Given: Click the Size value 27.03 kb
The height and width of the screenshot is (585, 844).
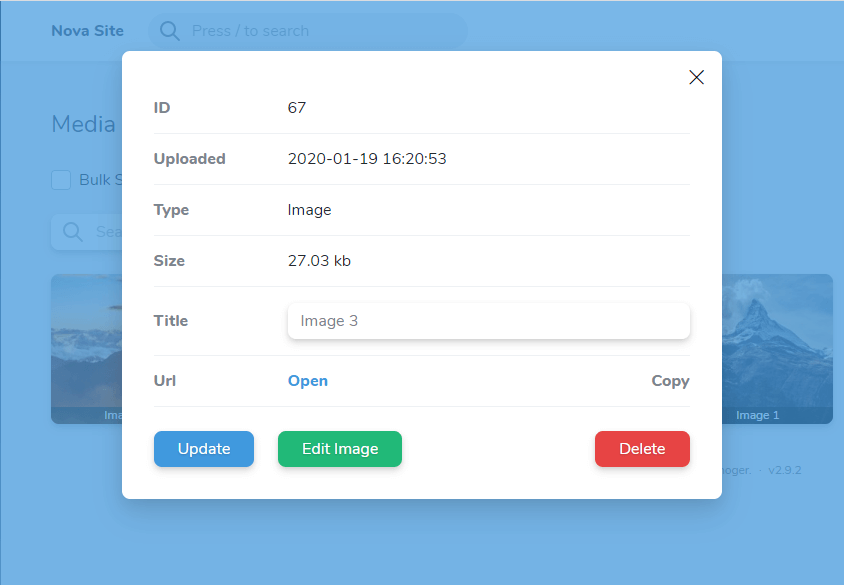Looking at the screenshot, I should point(319,261).
